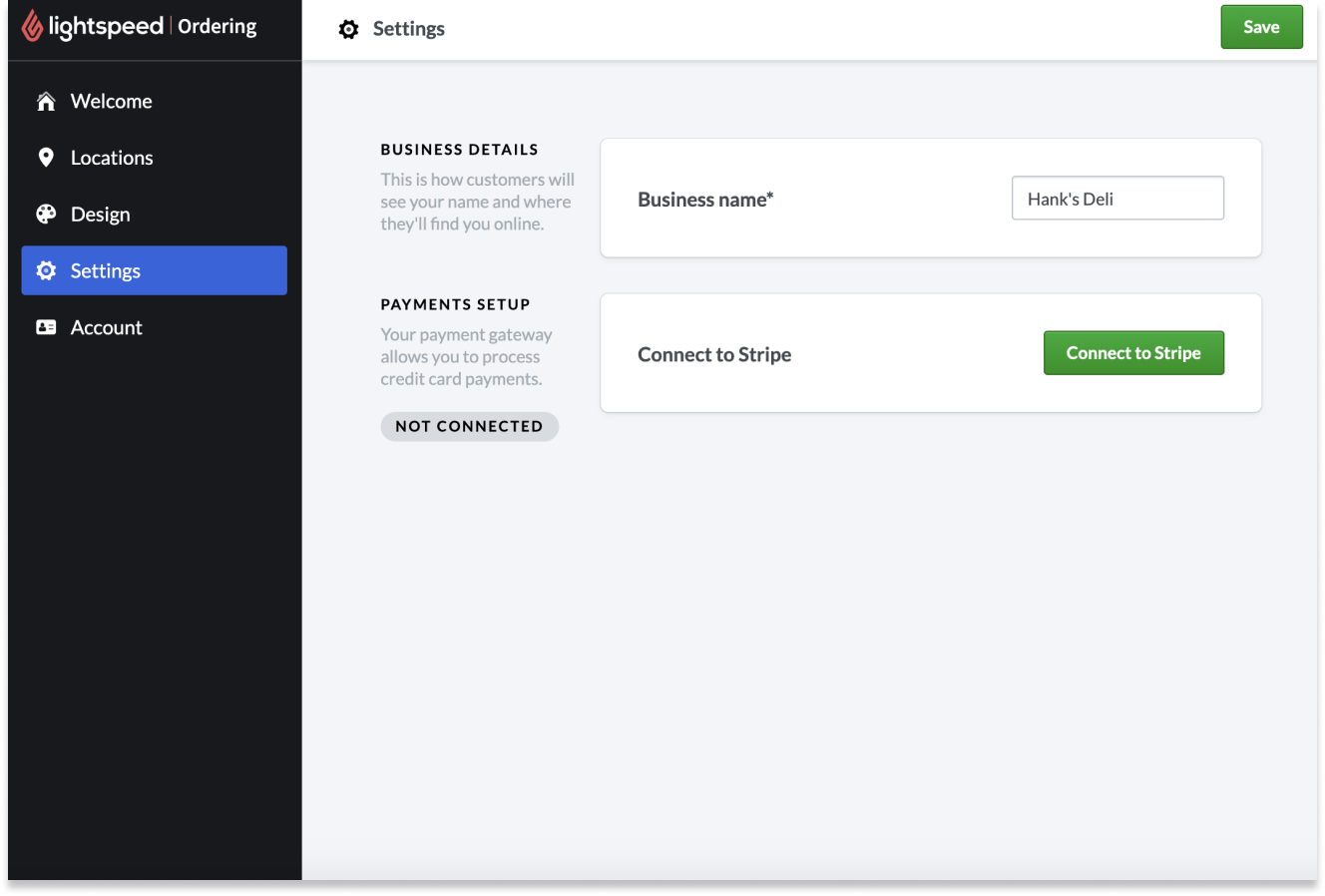The width and height of the screenshot is (1325, 896).
Task: Click the green Connect to Stripe button
Action: pyautogui.click(x=1133, y=353)
